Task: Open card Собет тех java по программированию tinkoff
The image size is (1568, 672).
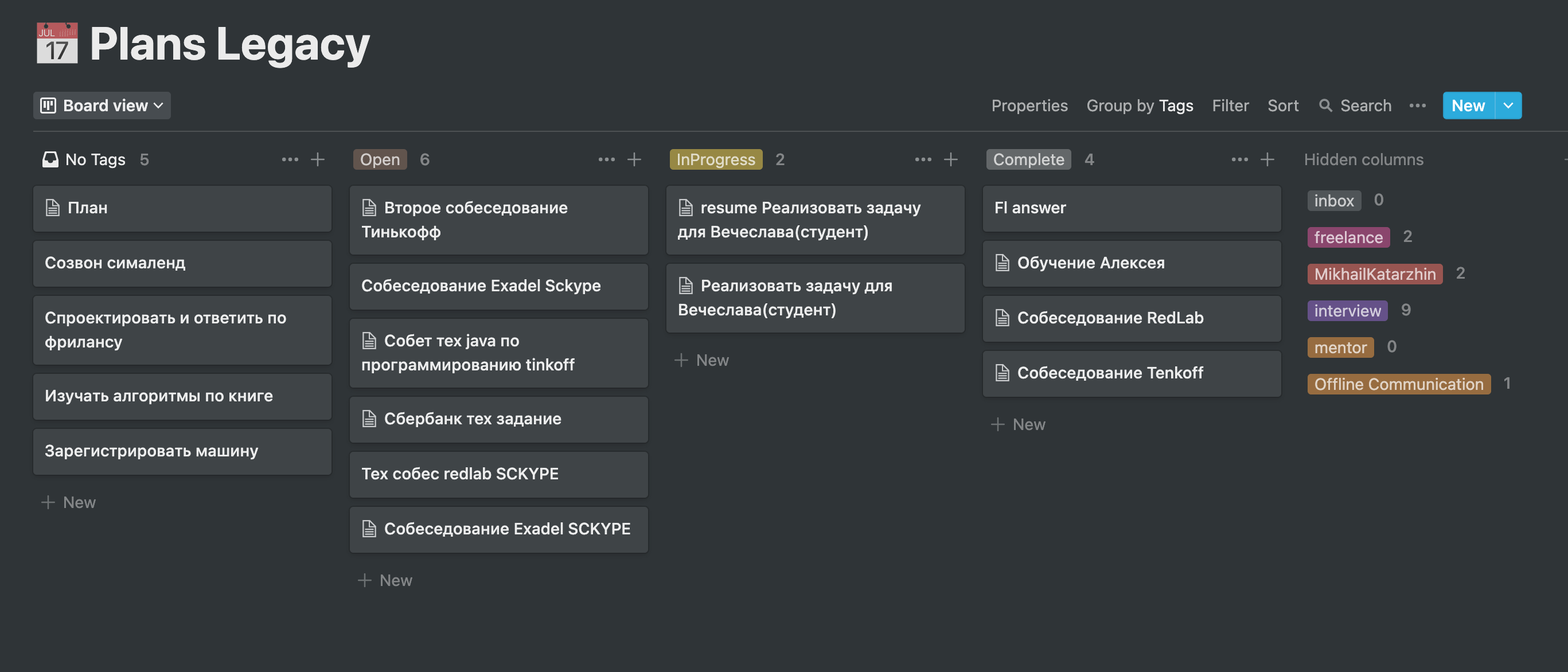Action: click(x=498, y=353)
